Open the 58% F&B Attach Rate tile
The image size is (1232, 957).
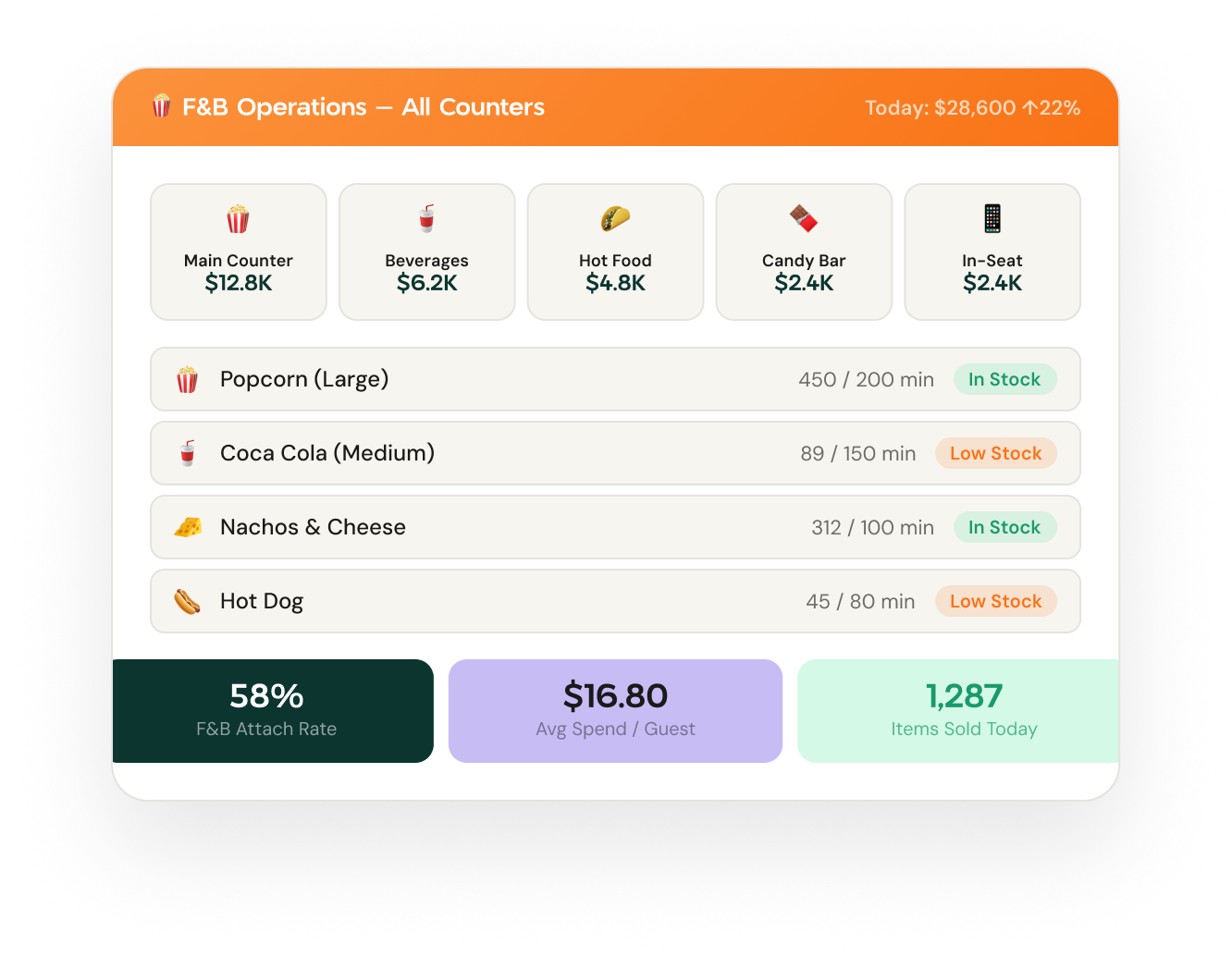273,711
